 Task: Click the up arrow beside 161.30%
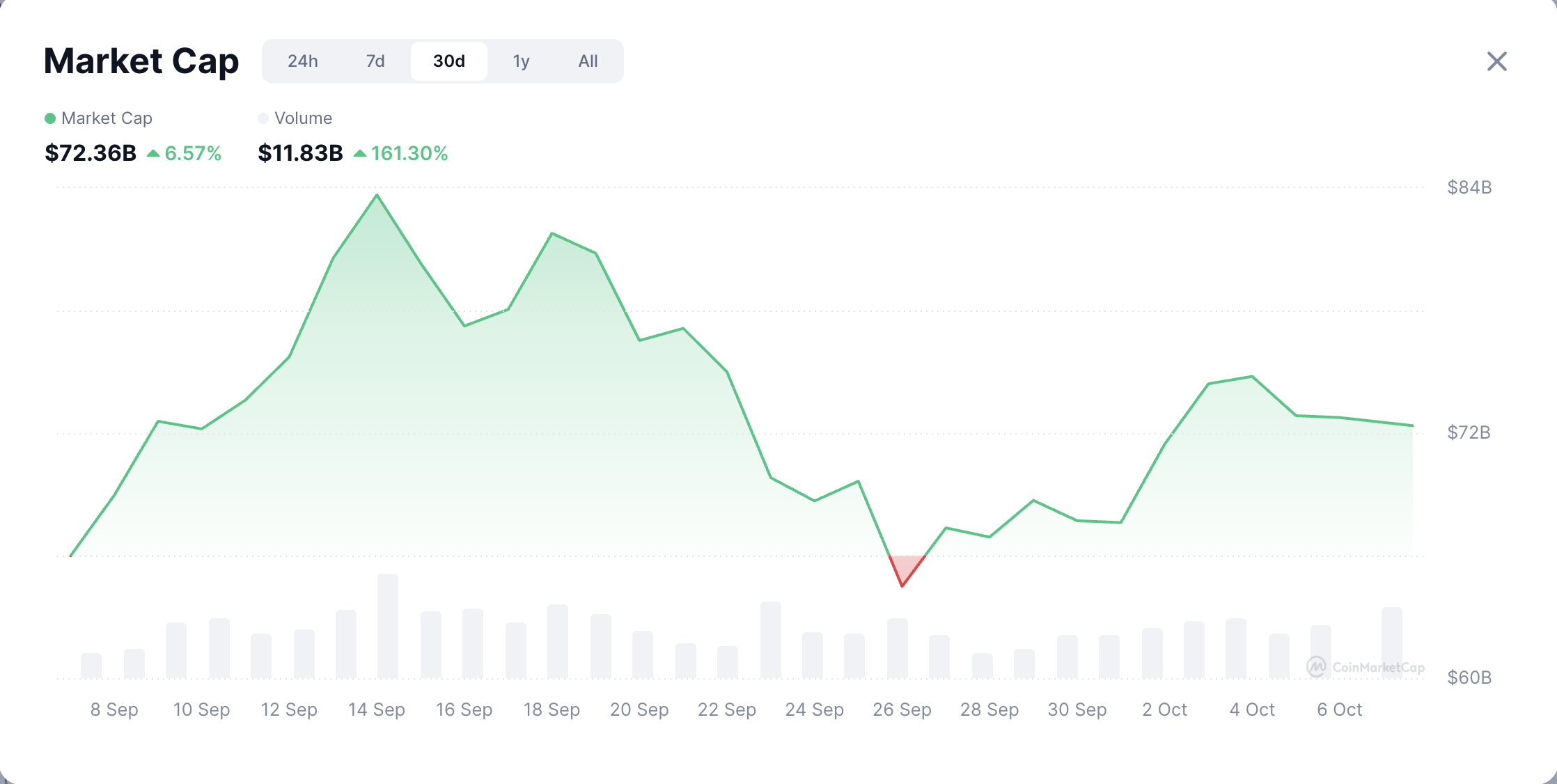click(360, 154)
